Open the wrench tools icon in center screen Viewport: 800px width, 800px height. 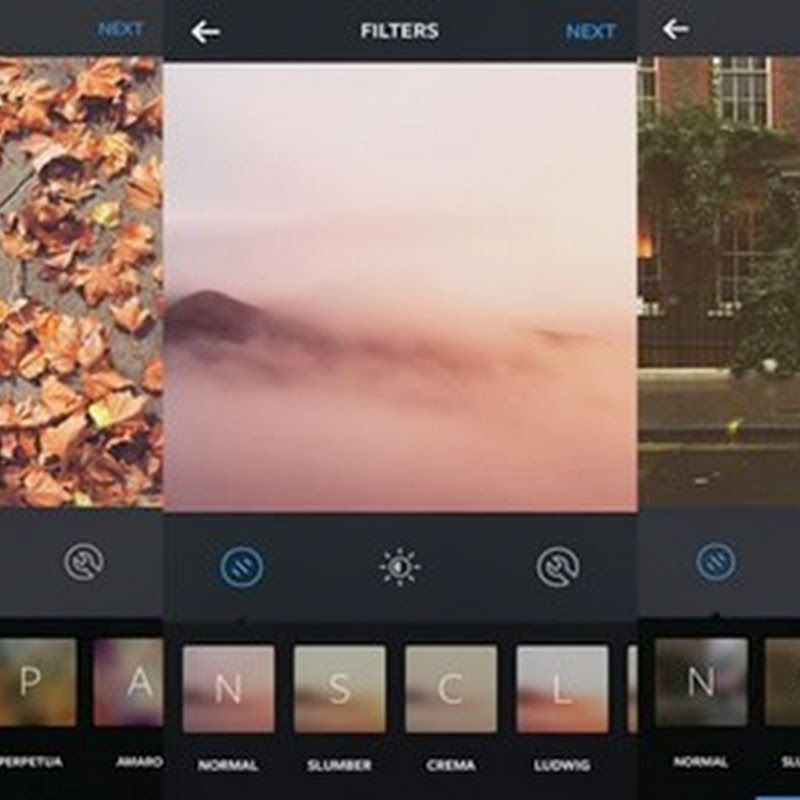(x=558, y=567)
